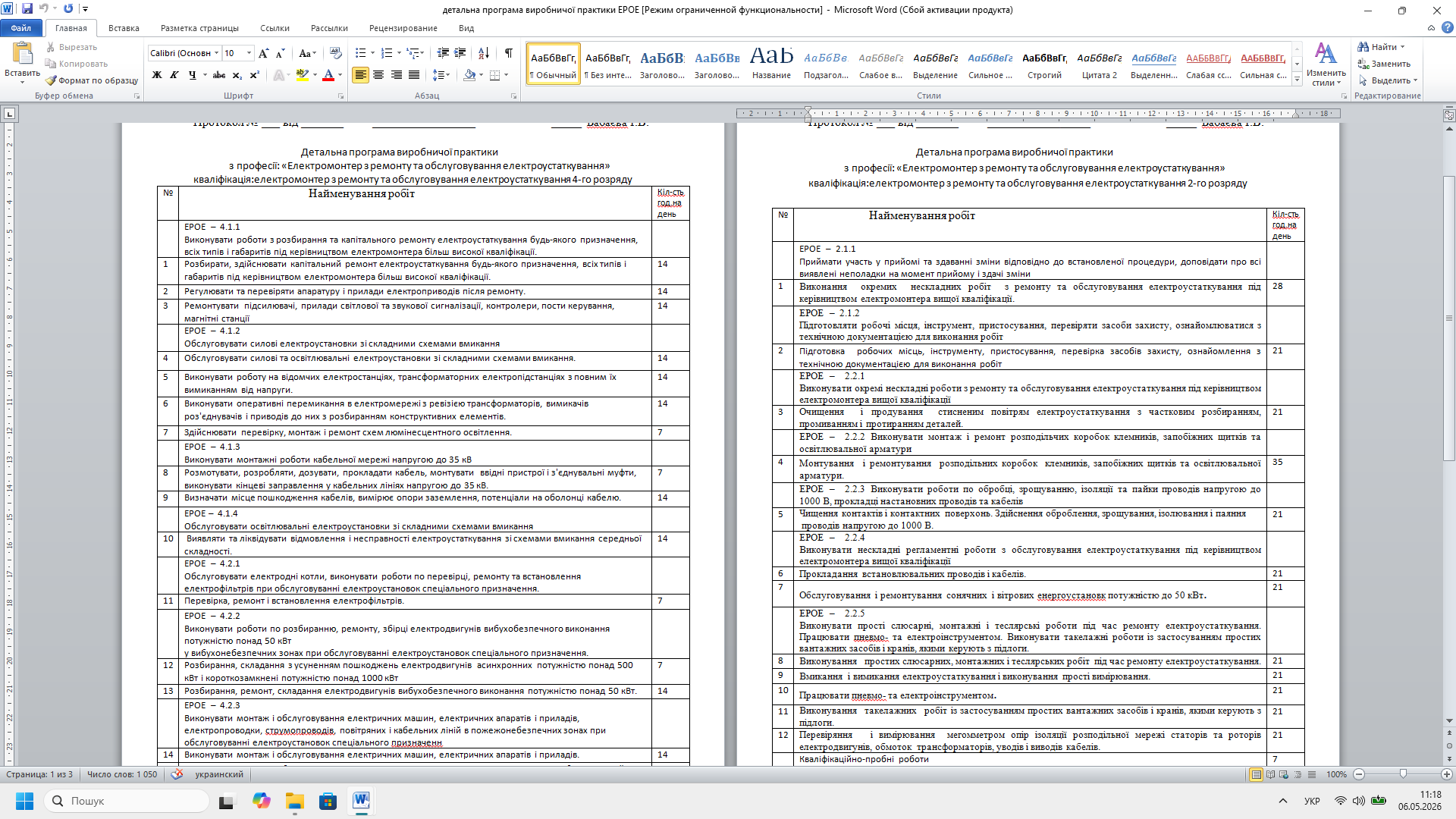Open the font name dropdown (Calibri)

(x=216, y=53)
